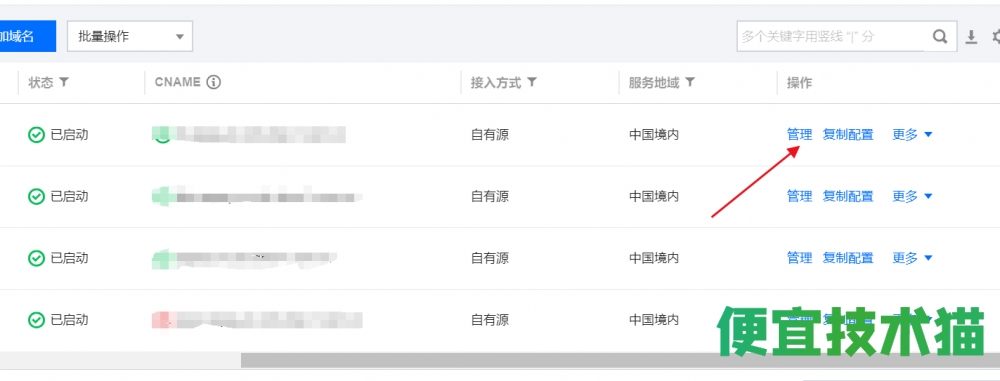Viewport: 1000px width, 381px height.
Task: Open settings gear icon at top right
Action: coord(996,37)
